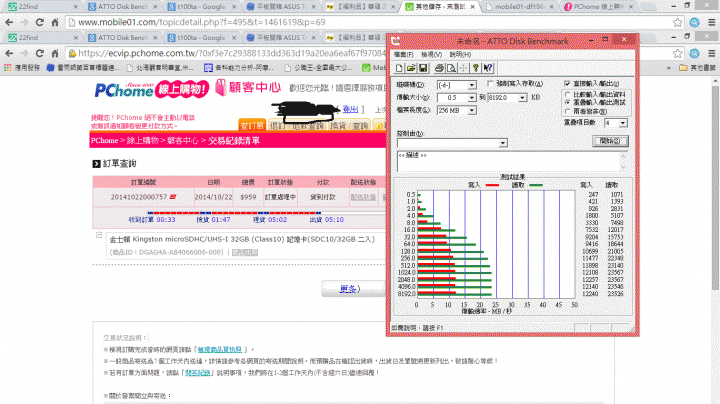
Task: Go back in the ecvip.pchome browser window
Action: (x=9, y=53)
